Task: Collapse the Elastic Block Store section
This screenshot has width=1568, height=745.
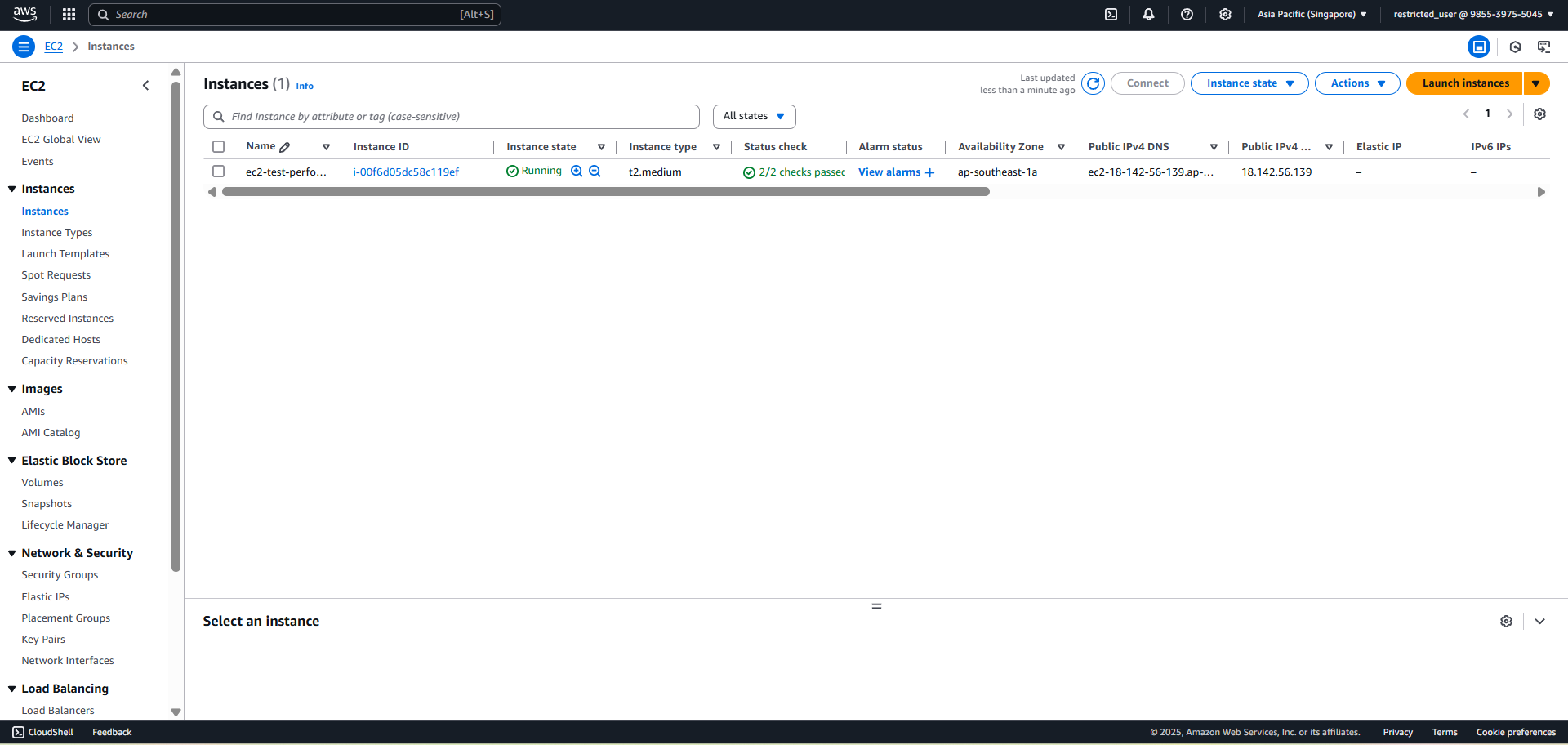Action: pyautogui.click(x=12, y=461)
